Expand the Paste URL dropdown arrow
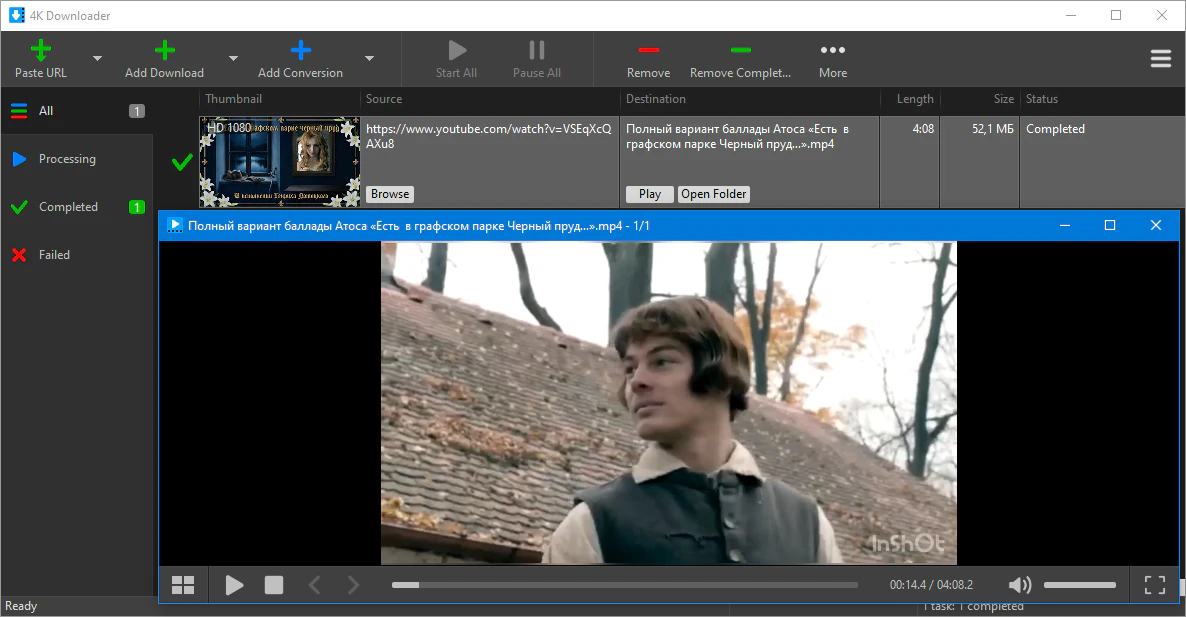Screen dimensions: 1186x617 (97, 58)
